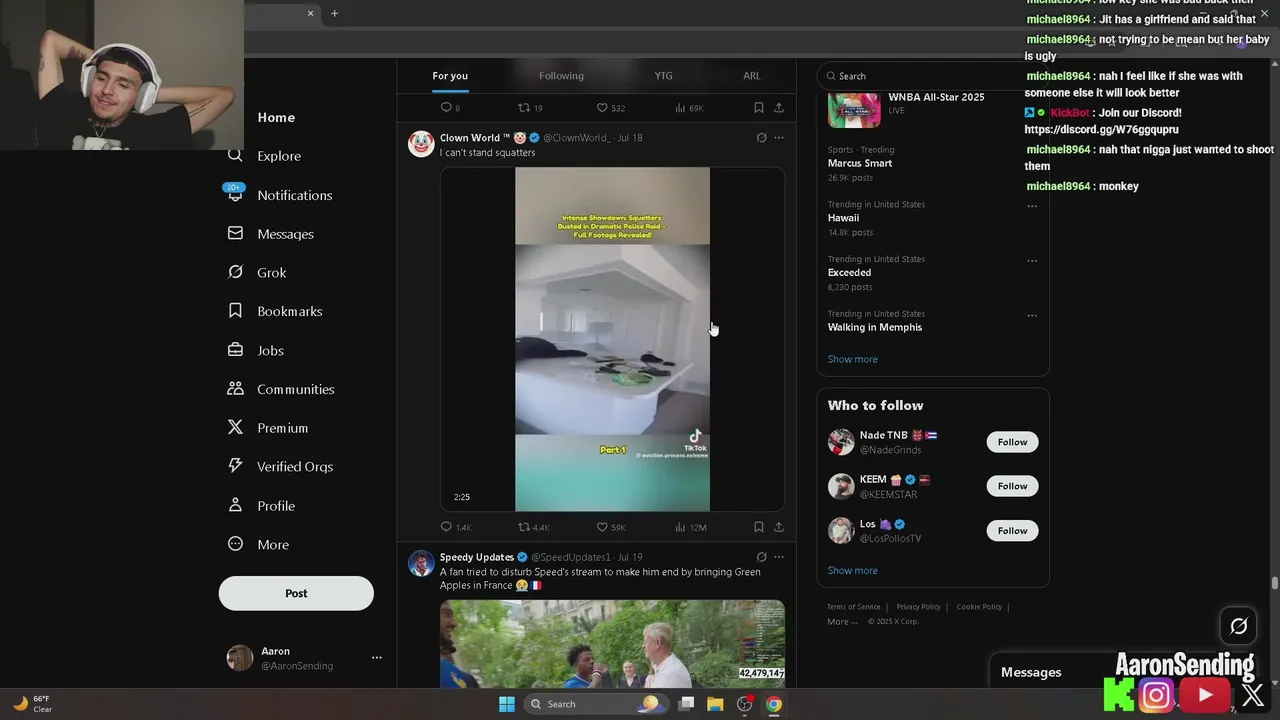Click Grok explain icon on Clown World post
This screenshot has width=1280, height=720.
761,138
